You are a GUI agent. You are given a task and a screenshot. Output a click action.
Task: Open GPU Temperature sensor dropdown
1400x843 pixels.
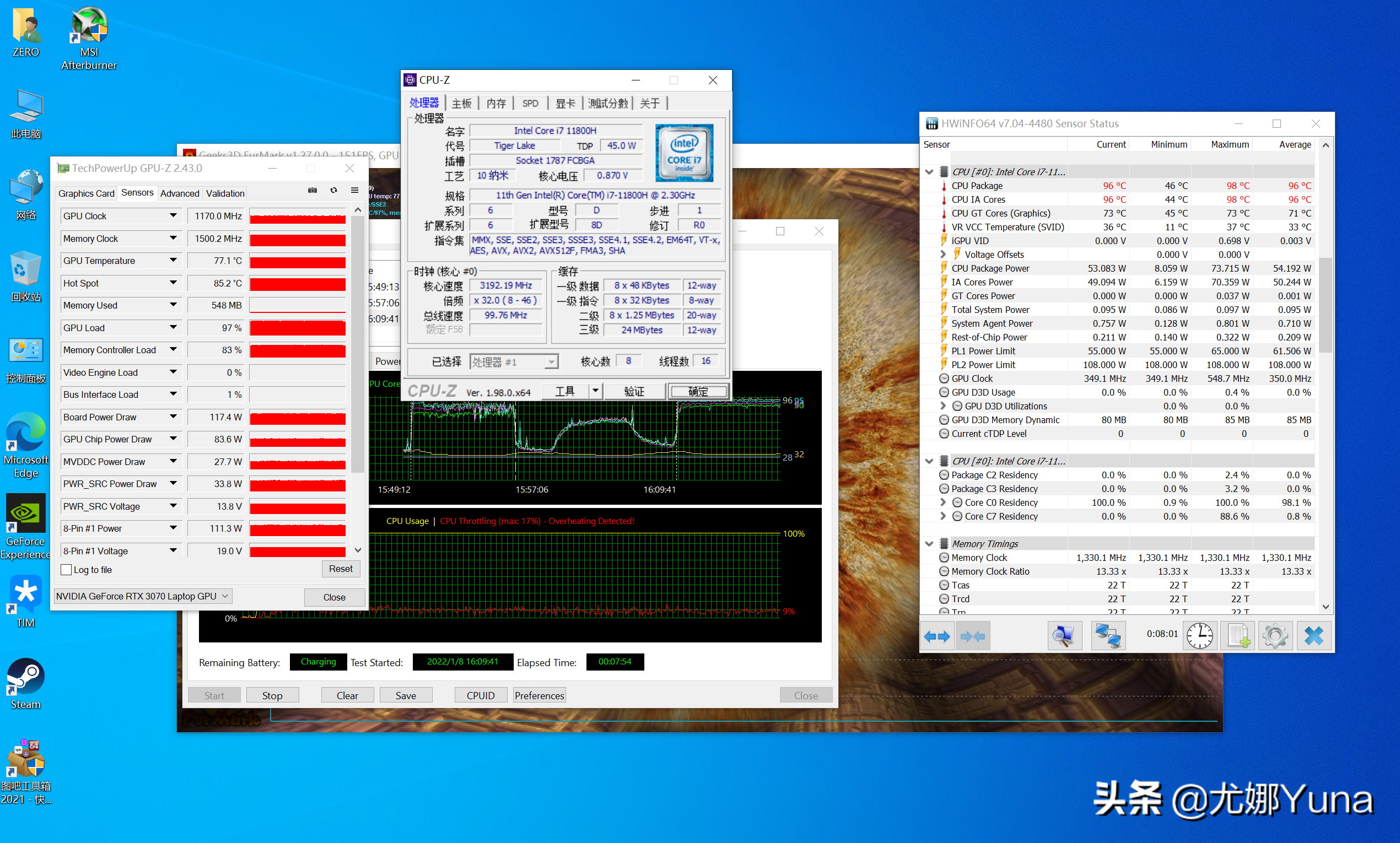(x=173, y=261)
